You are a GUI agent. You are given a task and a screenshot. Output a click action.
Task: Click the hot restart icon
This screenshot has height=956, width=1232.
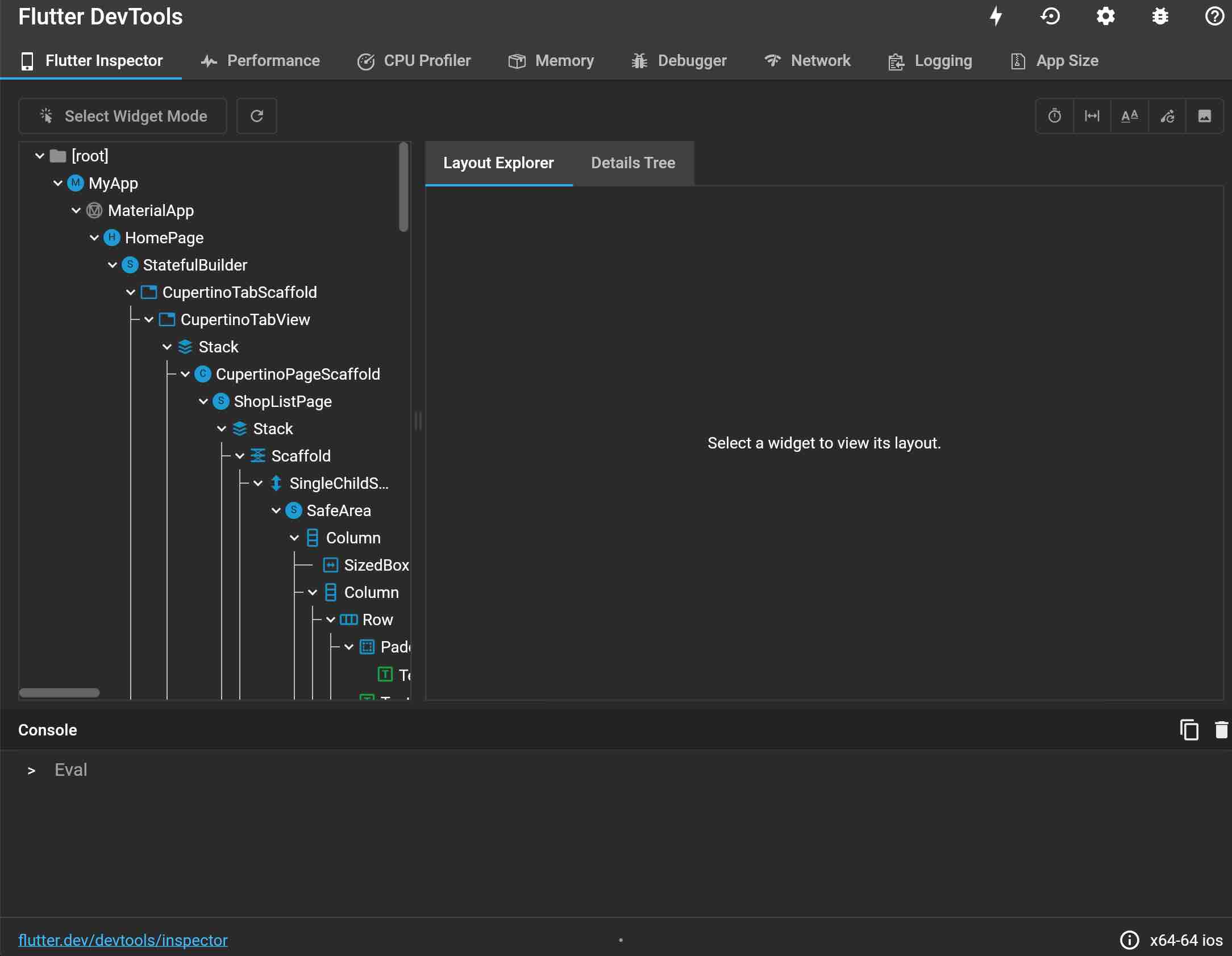1050,16
